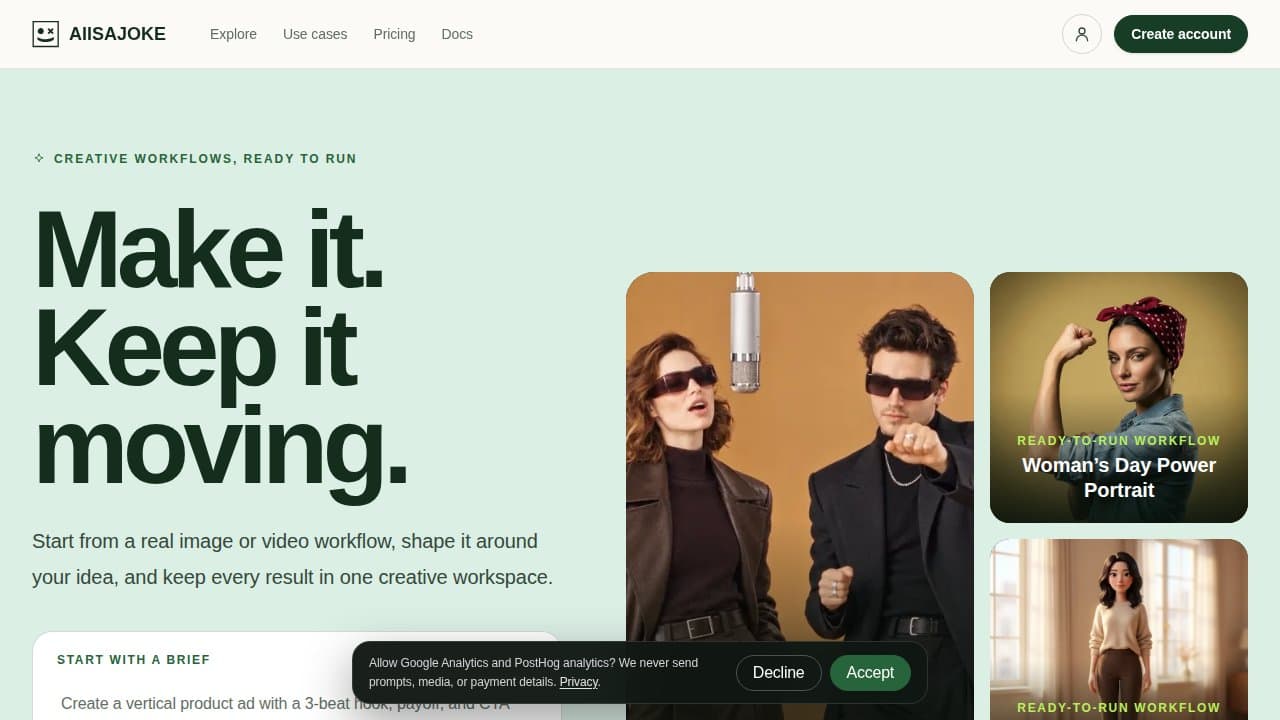Open the Docs link in navigation
1280x720 pixels.
(457, 34)
